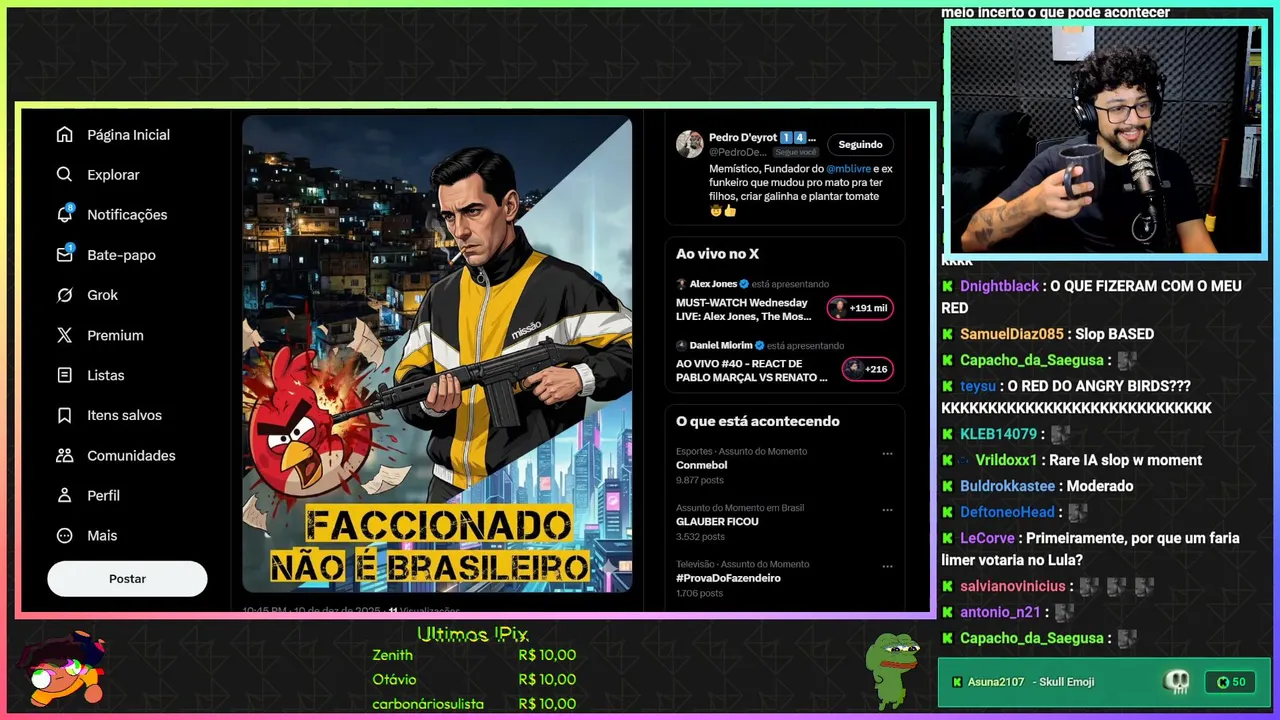Click chat username SamuelDiaz085

1012,334
